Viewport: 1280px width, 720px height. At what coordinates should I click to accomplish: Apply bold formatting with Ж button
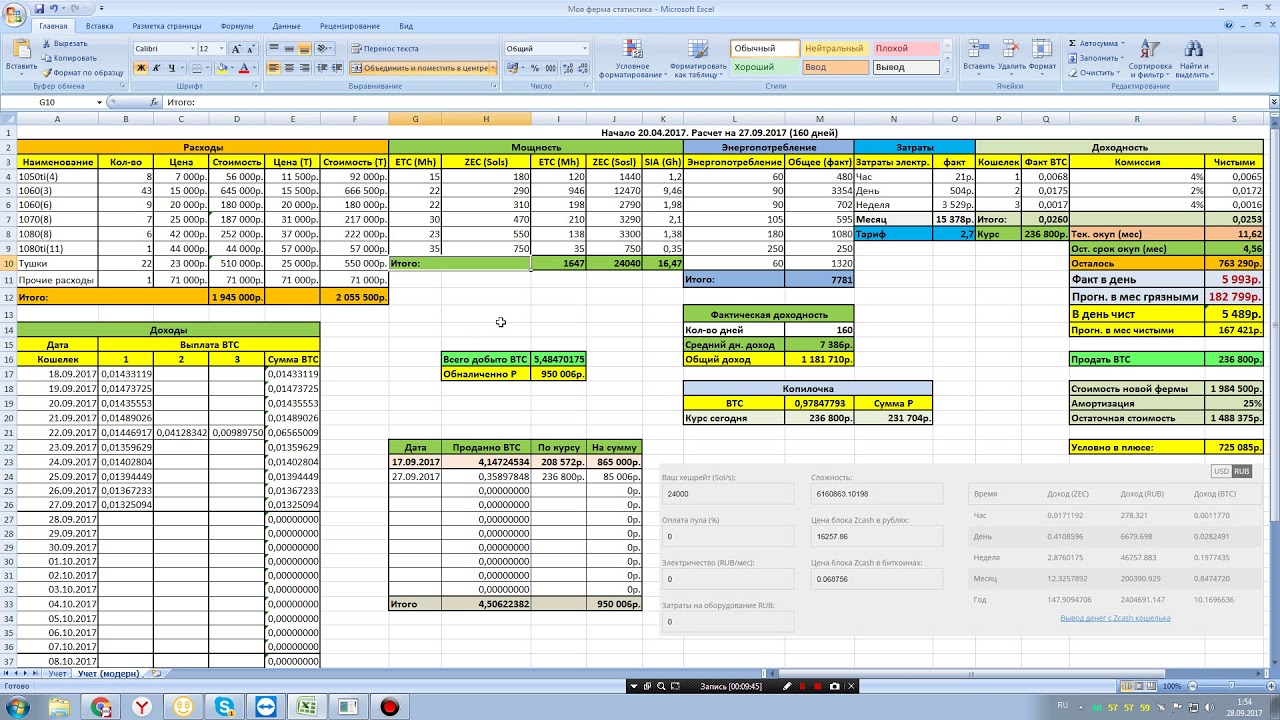point(141,68)
